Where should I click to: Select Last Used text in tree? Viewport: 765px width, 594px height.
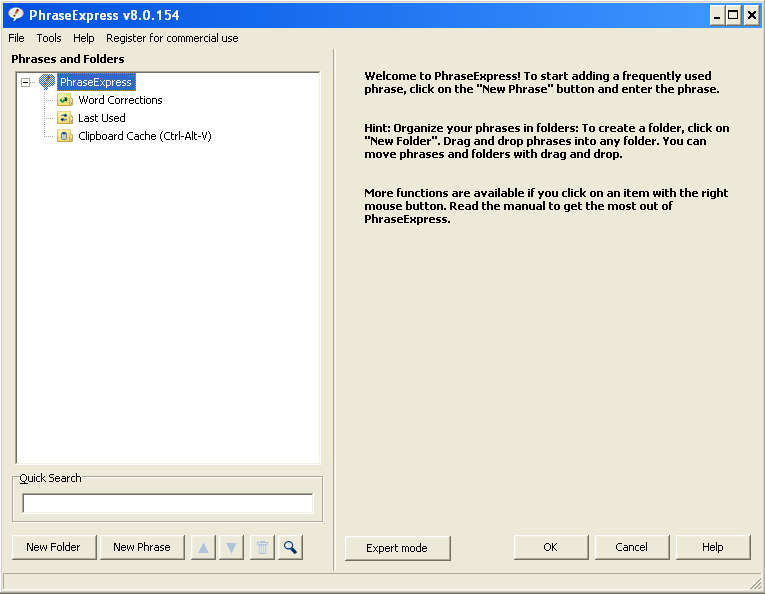coord(101,118)
